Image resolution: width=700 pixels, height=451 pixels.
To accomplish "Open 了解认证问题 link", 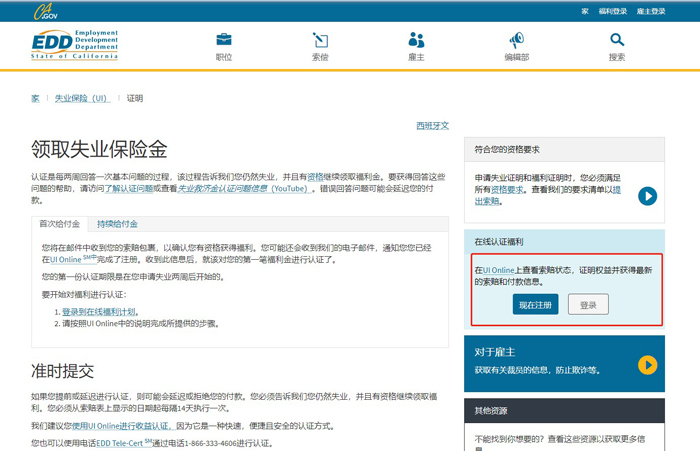I will point(129,188).
